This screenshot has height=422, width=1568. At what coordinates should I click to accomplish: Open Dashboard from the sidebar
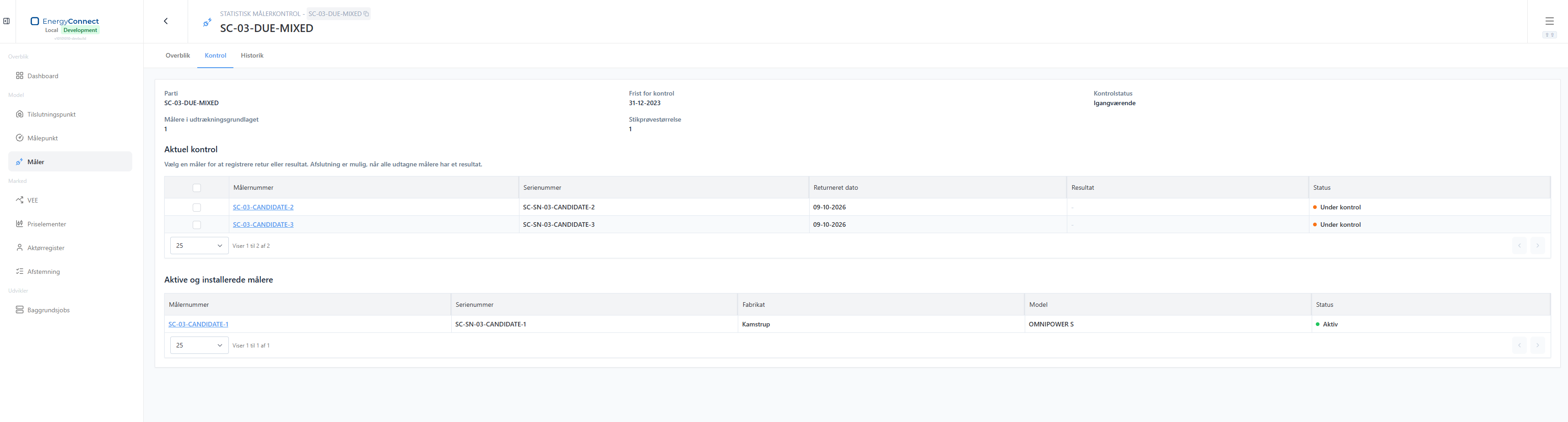click(70, 76)
